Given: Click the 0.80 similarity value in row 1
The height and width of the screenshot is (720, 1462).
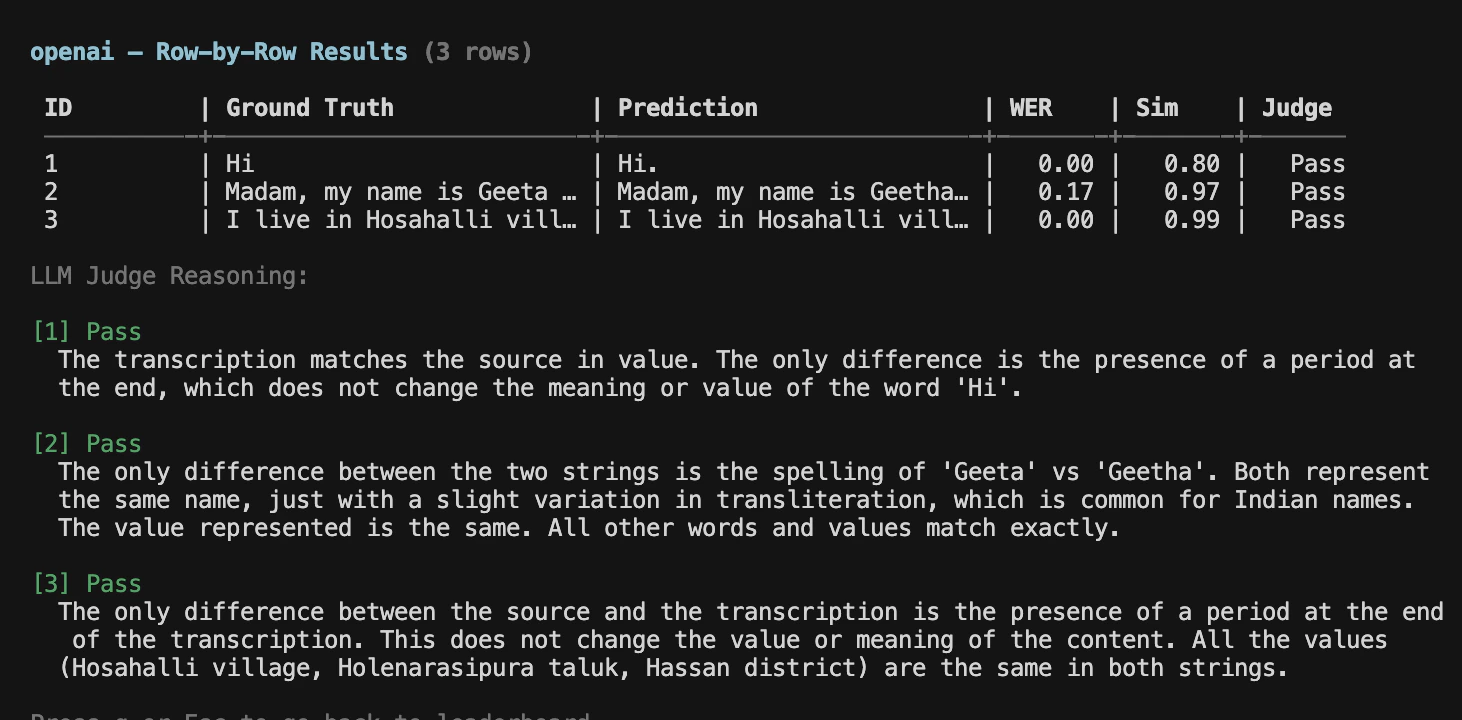Looking at the screenshot, I should click(x=1191, y=164).
